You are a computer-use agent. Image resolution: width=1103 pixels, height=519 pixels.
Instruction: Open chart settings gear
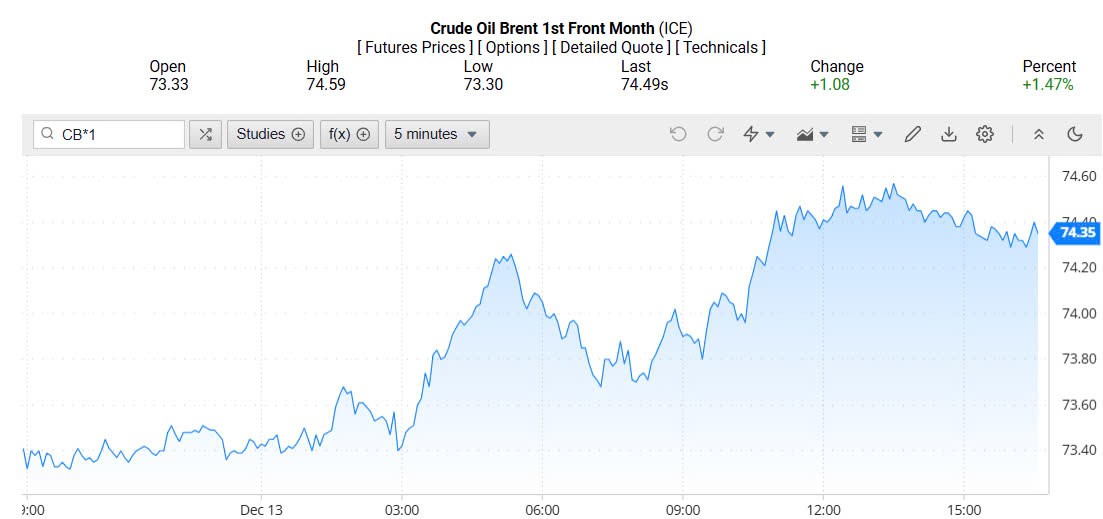coord(985,134)
